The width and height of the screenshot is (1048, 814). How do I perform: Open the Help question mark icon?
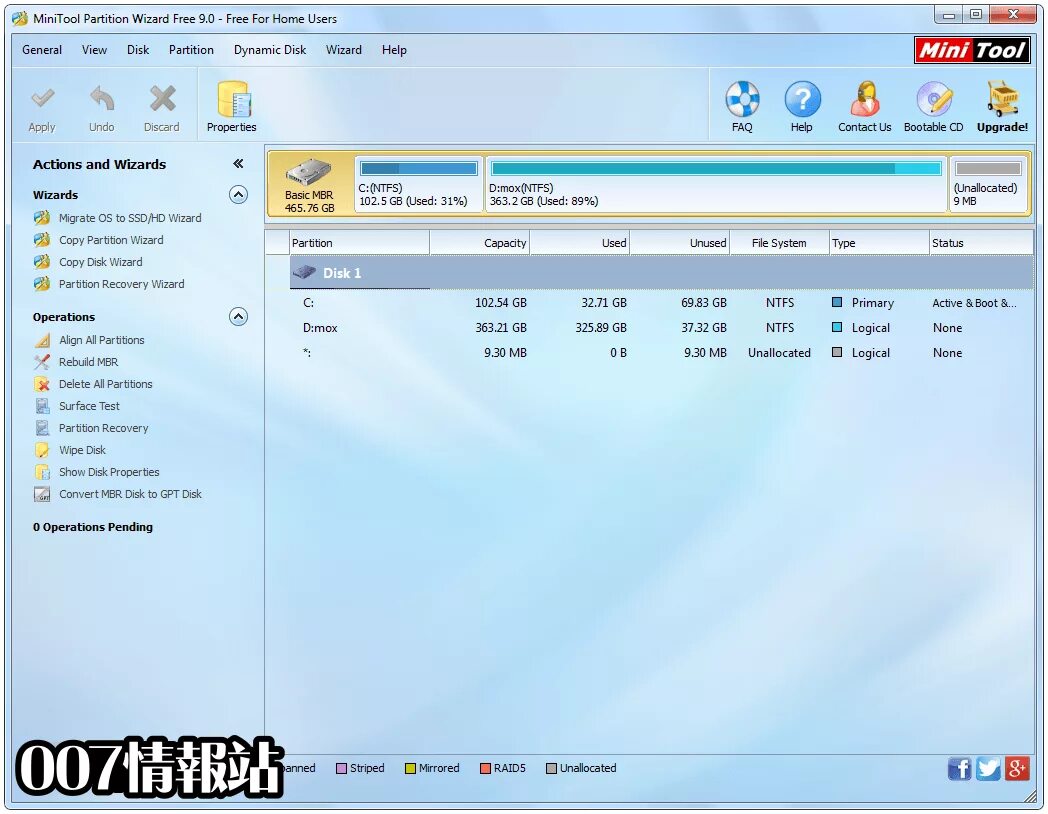coord(802,99)
